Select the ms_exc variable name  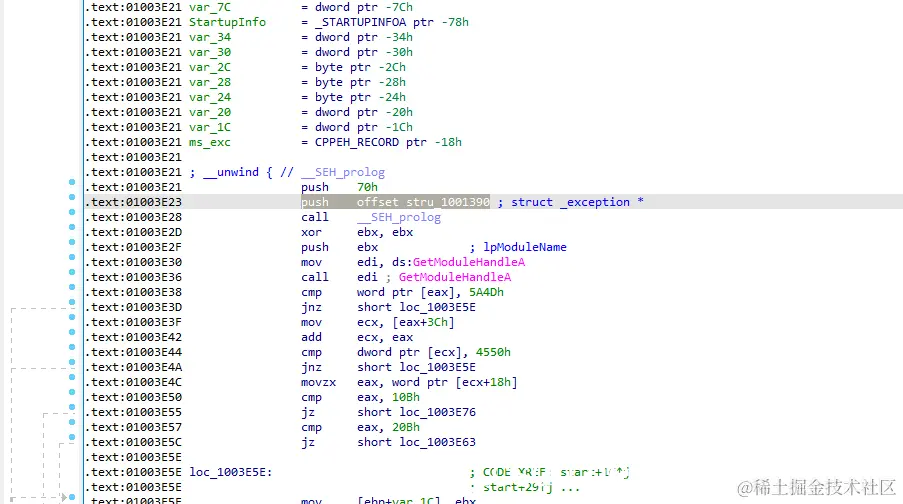(x=210, y=142)
